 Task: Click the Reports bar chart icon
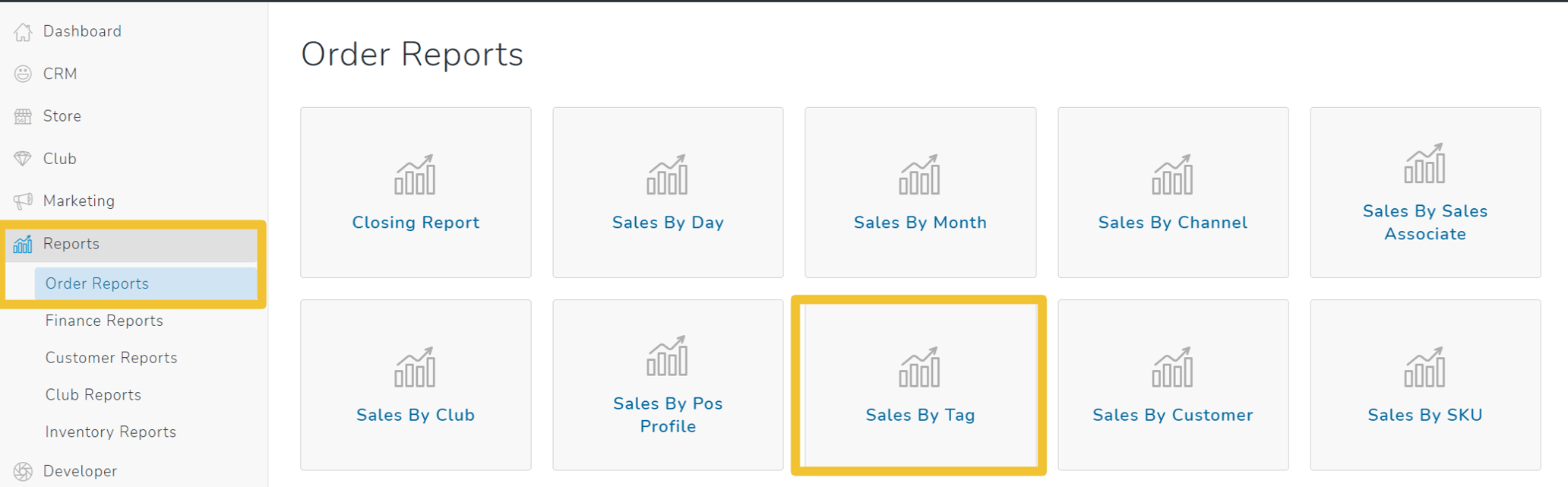click(23, 244)
